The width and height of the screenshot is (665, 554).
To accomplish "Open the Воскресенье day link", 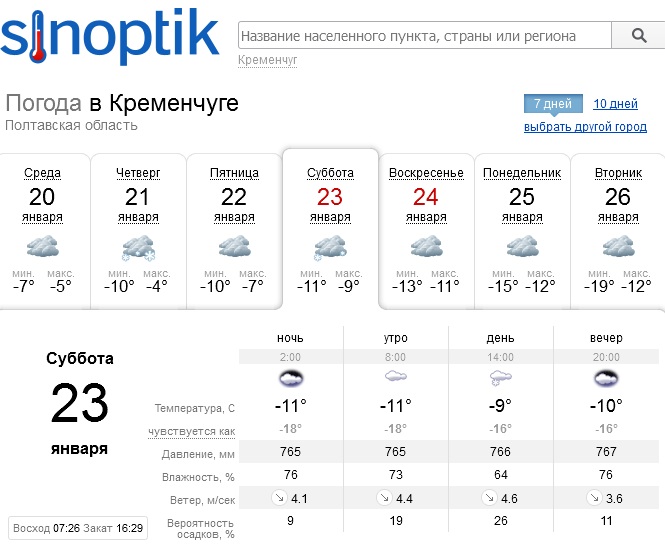I will point(426,173).
